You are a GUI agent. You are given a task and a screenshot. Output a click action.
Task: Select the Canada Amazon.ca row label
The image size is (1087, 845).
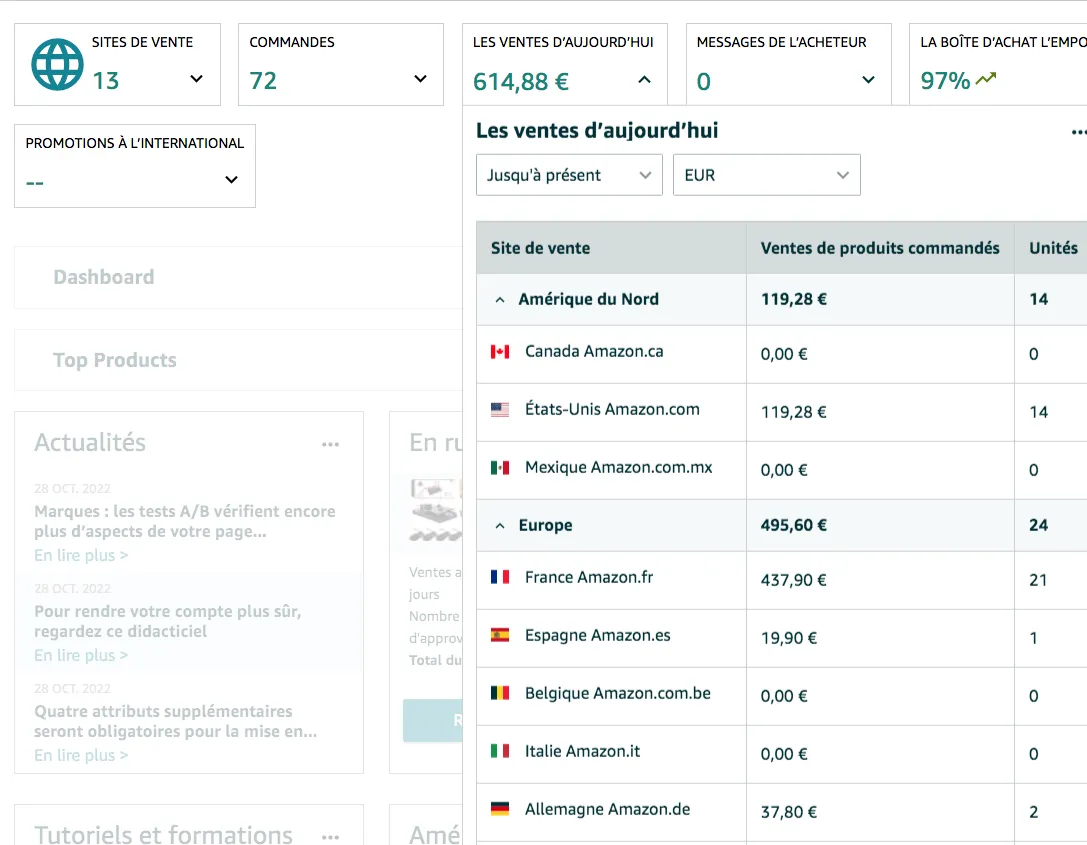pyautogui.click(x=594, y=351)
